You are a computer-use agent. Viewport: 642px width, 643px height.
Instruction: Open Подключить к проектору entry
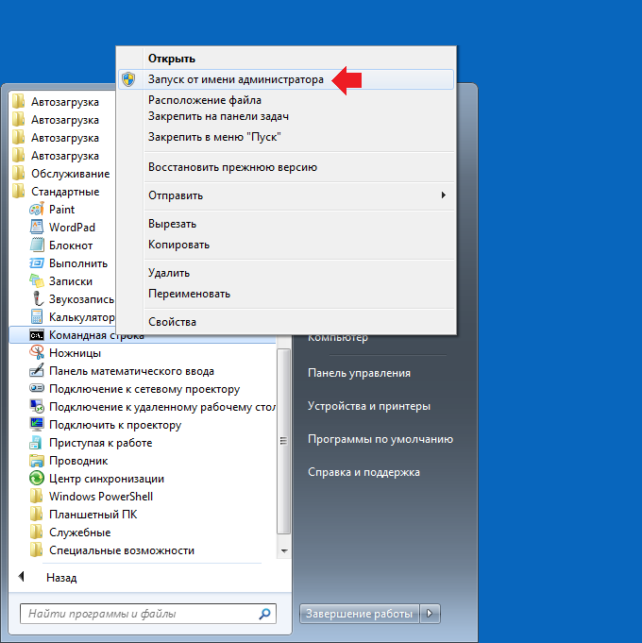click(x=115, y=425)
